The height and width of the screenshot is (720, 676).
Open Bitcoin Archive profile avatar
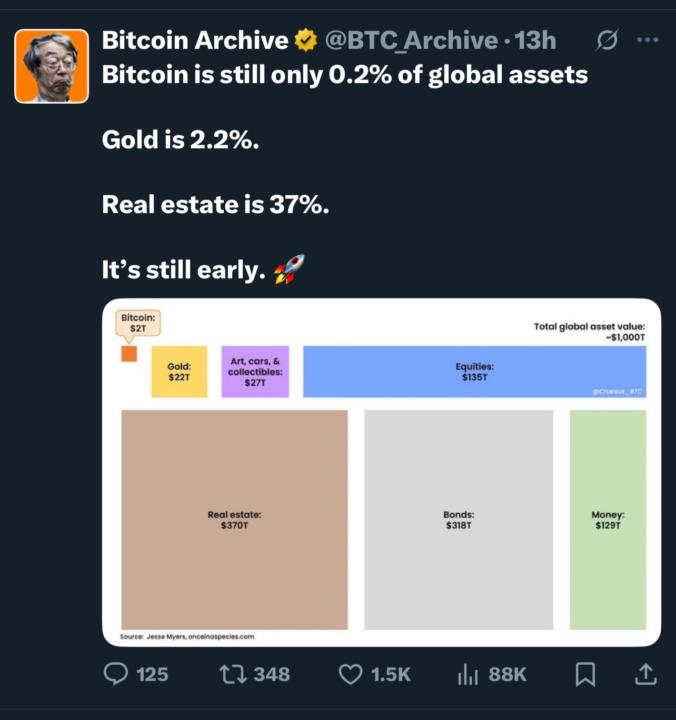tap(51, 66)
